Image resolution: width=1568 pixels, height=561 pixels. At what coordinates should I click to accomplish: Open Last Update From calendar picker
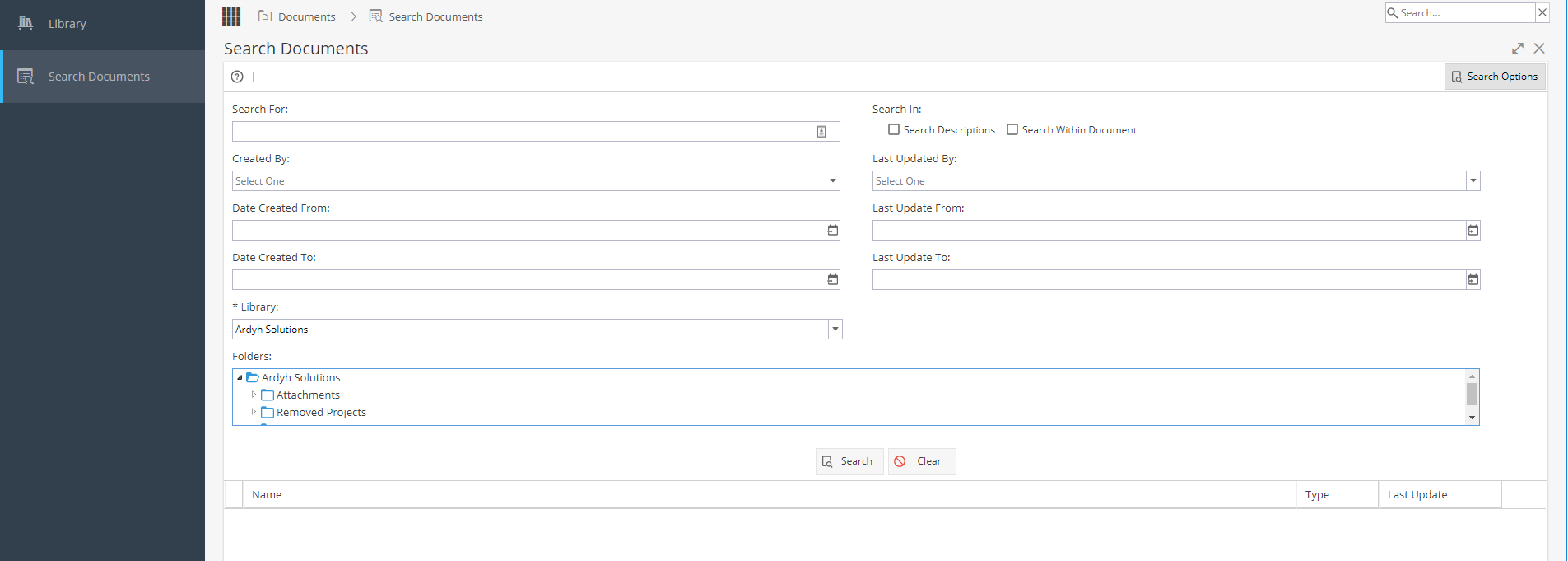(1473, 231)
